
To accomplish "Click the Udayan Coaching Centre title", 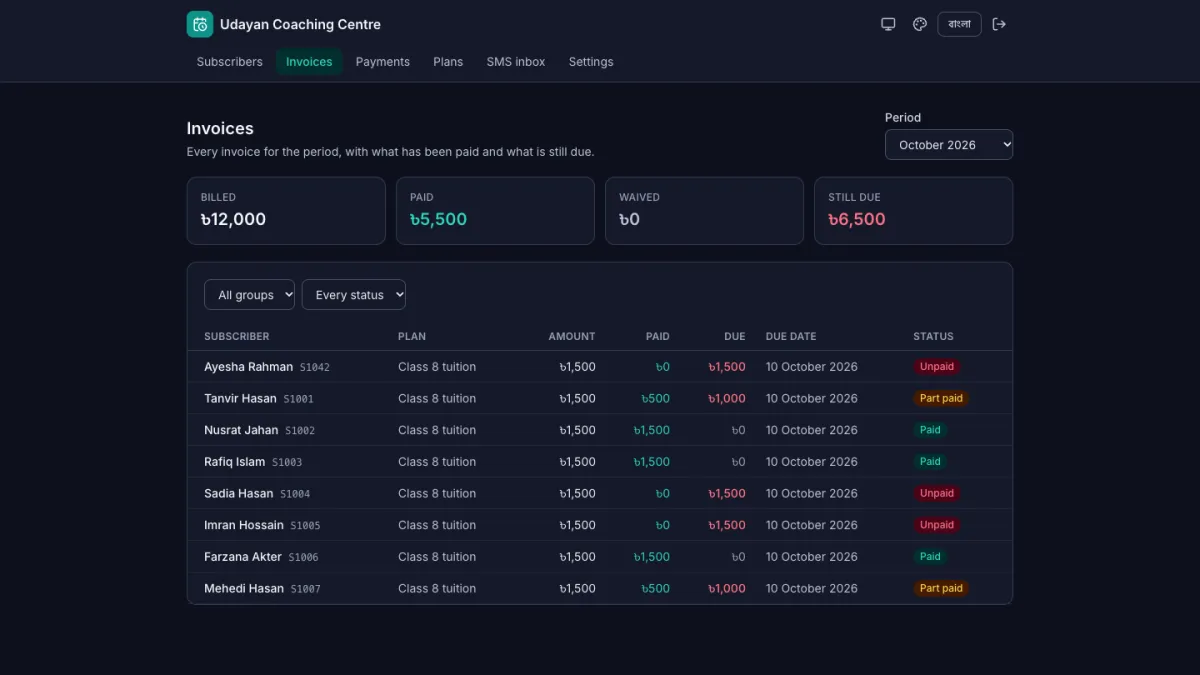I will [x=300, y=24].
